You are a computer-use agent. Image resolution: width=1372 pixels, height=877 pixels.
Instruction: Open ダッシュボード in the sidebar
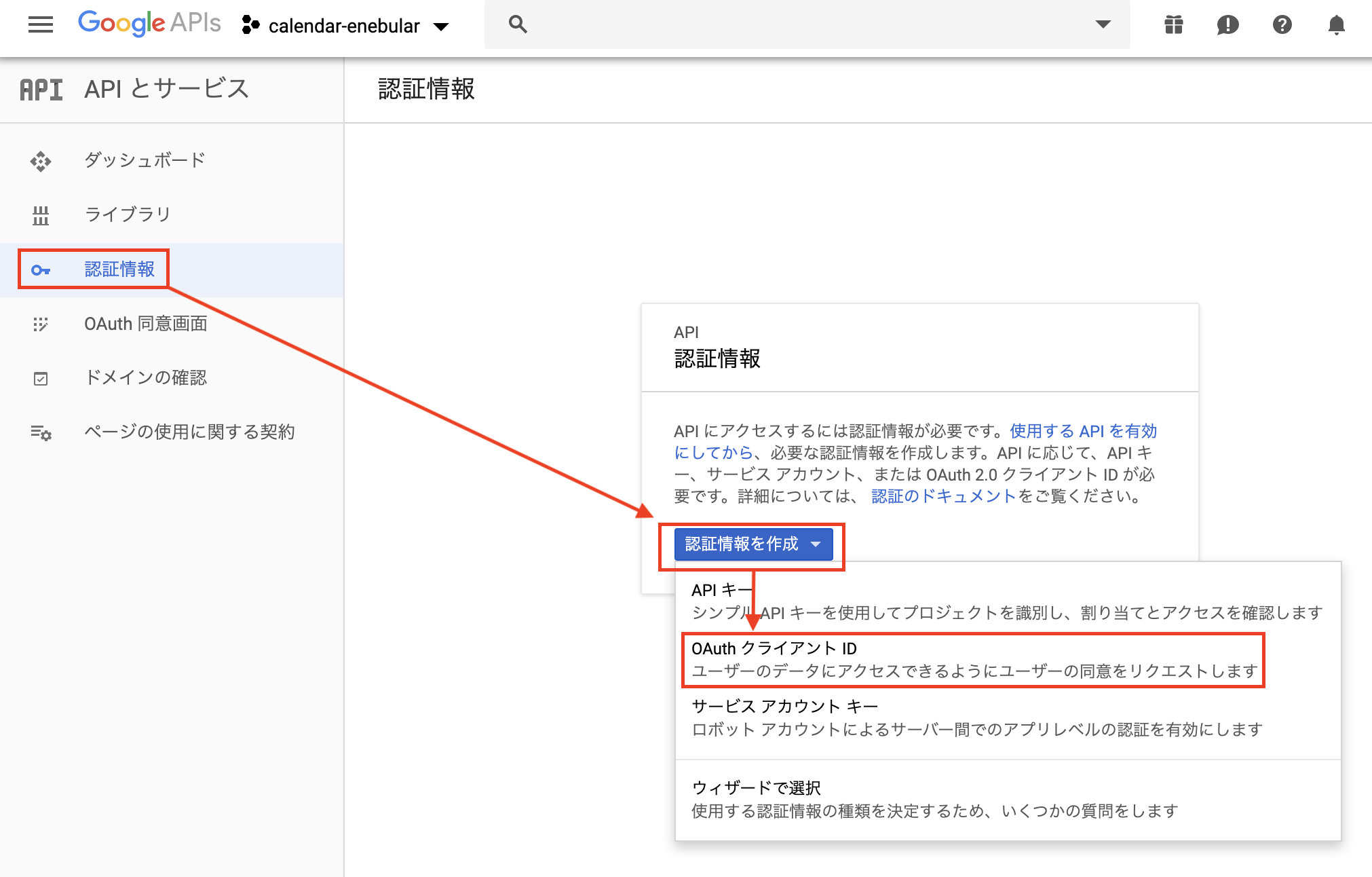click(172, 160)
